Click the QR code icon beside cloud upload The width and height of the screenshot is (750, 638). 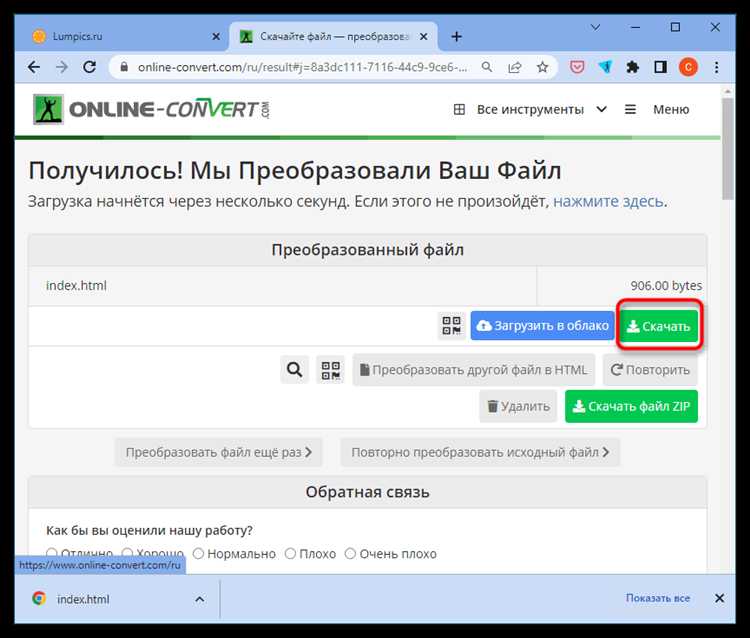click(x=451, y=326)
